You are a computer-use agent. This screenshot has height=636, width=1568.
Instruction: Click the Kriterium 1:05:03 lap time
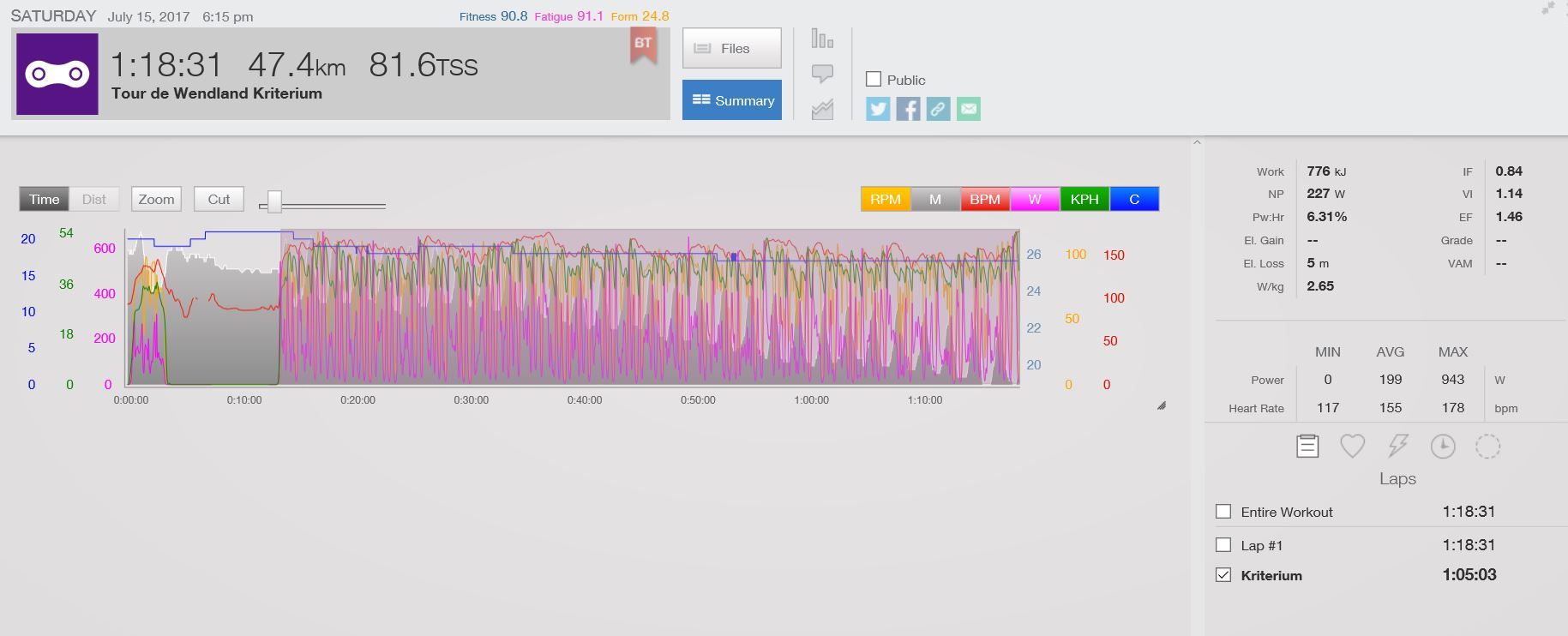(x=1469, y=575)
